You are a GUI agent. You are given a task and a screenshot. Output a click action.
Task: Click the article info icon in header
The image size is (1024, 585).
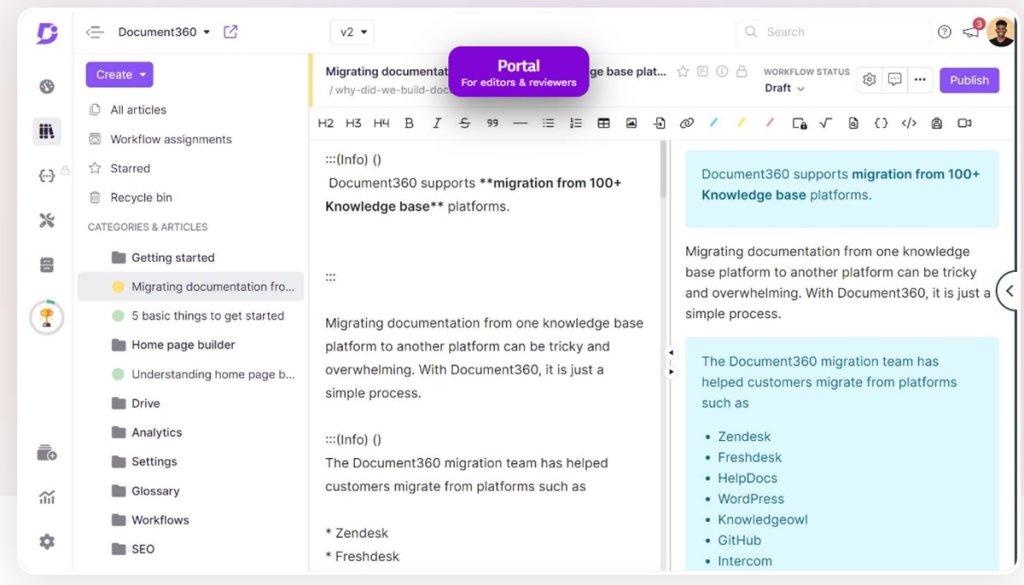click(722, 71)
